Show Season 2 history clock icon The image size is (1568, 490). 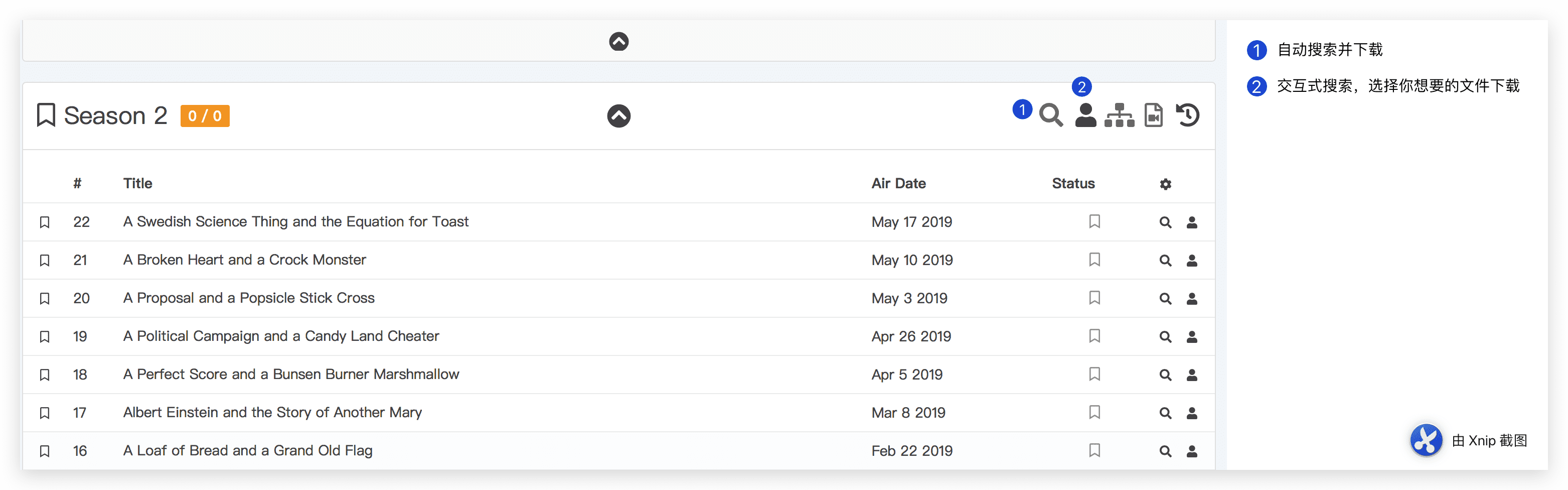tap(1188, 115)
